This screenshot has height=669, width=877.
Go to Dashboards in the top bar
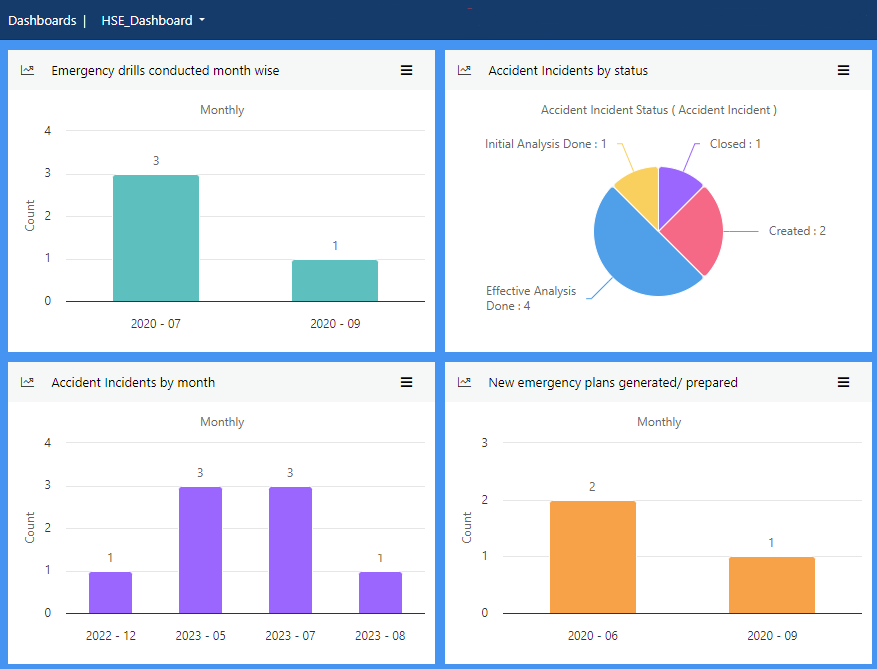point(42,20)
